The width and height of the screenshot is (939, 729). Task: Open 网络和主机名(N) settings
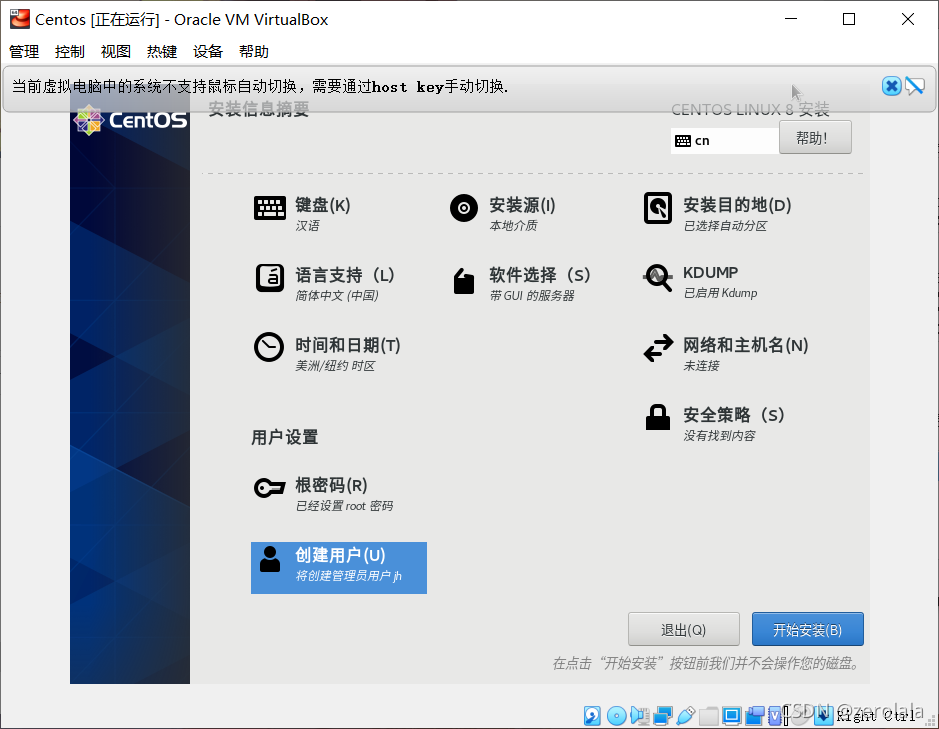726,353
